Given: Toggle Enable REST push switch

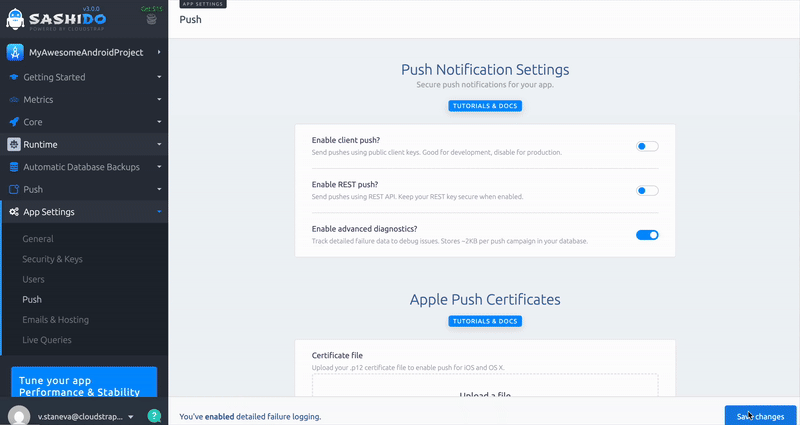Looking at the screenshot, I should [x=647, y=190].
